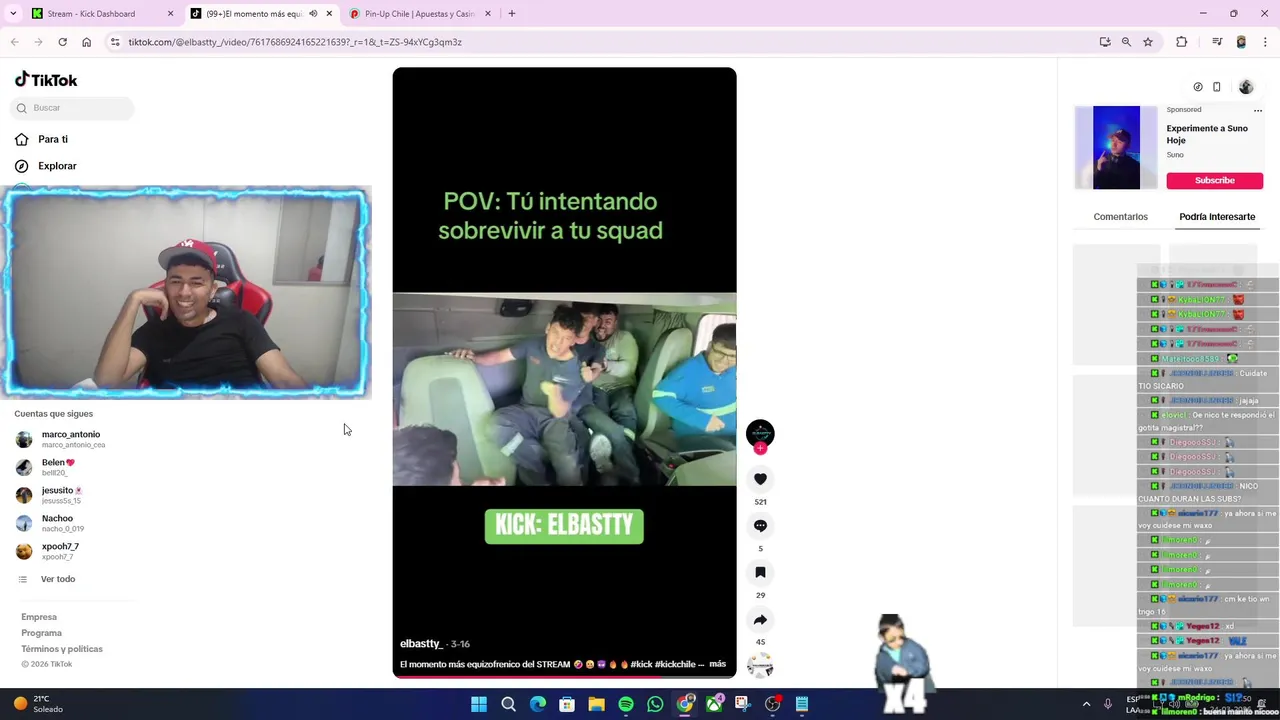Reload the page

[x=62, y=42]
